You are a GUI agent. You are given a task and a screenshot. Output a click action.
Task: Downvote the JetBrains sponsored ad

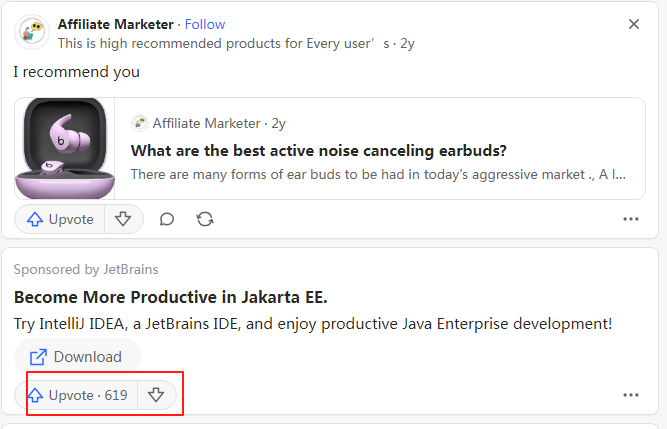[156, 395]
